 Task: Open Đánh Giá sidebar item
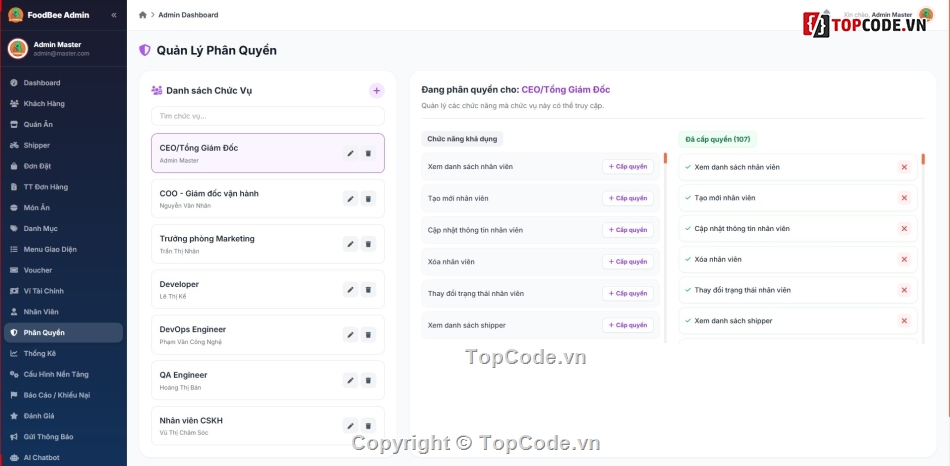point(63,416)
